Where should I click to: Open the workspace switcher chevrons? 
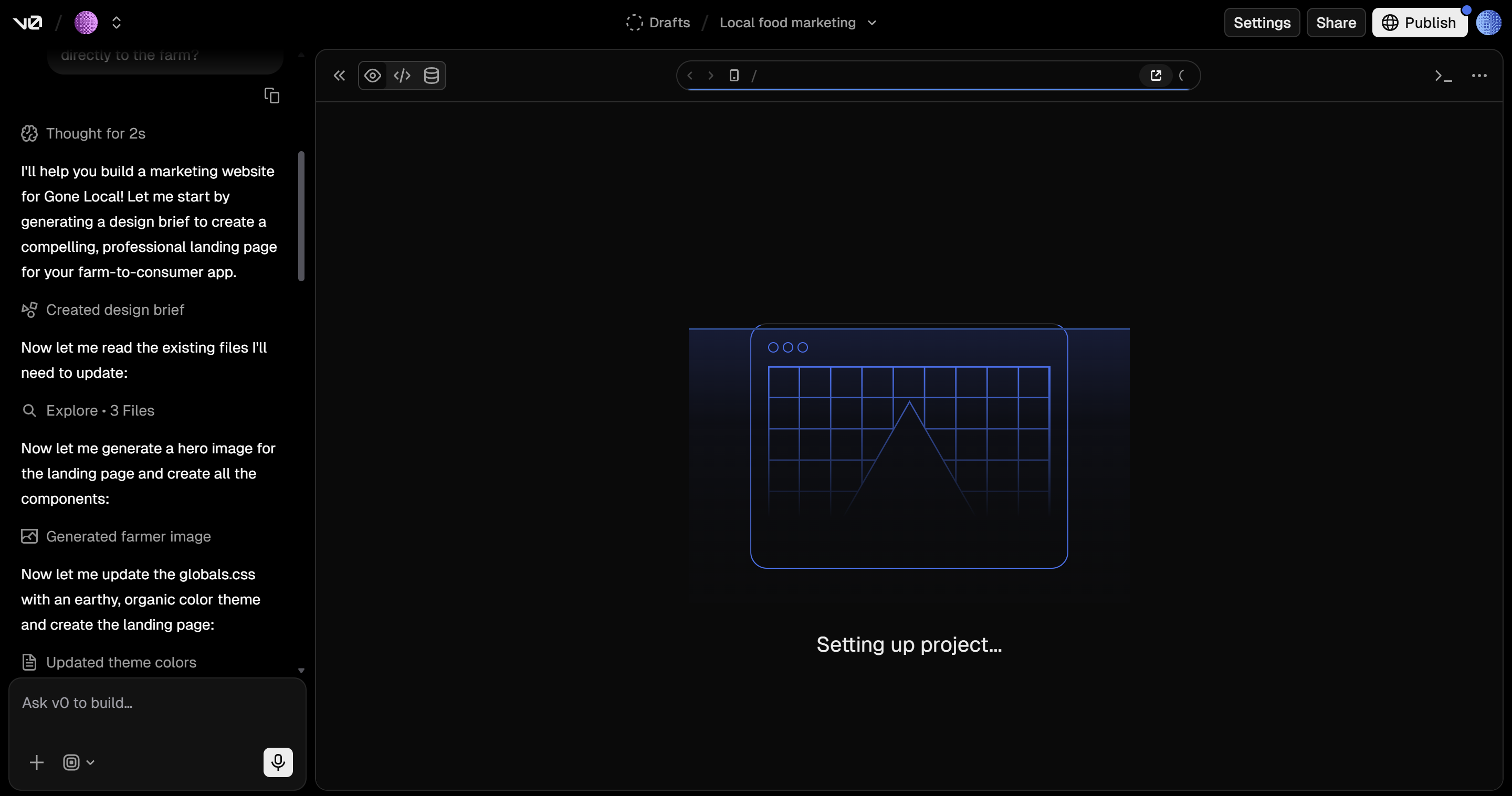point(116,22)
